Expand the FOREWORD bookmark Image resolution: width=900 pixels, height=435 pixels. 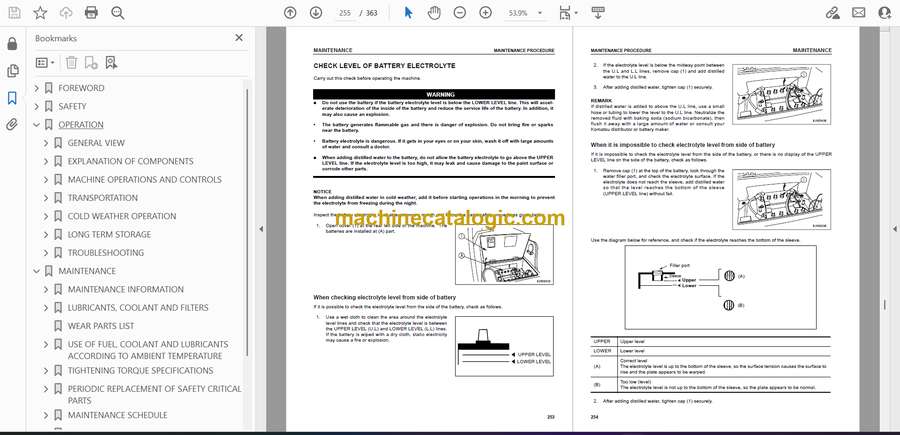[x=37, y=88]
